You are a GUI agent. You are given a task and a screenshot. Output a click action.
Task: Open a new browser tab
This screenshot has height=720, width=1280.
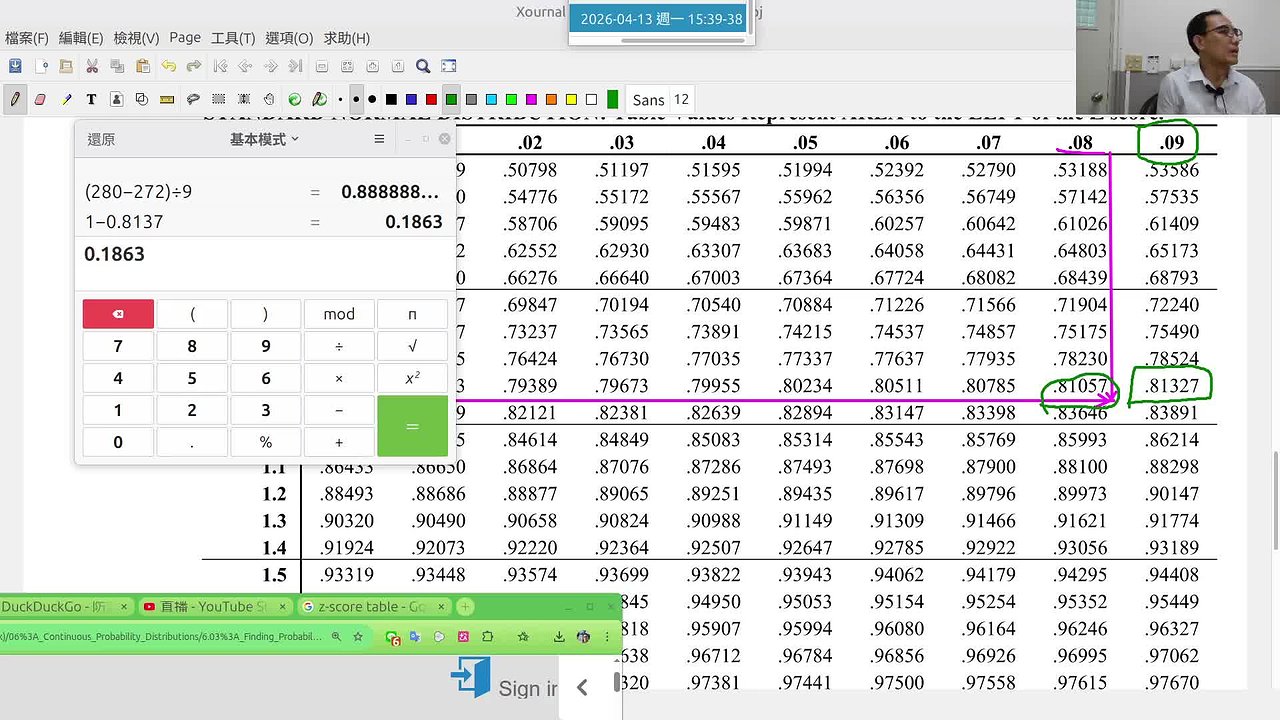coord(465,606)
